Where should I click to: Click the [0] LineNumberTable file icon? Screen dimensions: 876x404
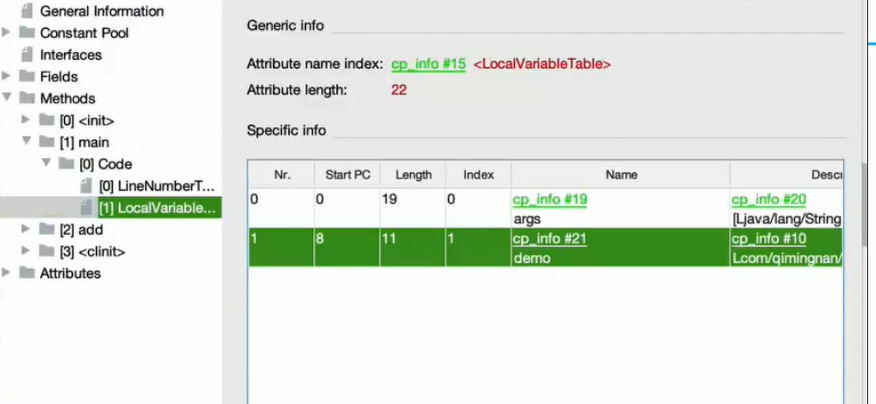85,186
